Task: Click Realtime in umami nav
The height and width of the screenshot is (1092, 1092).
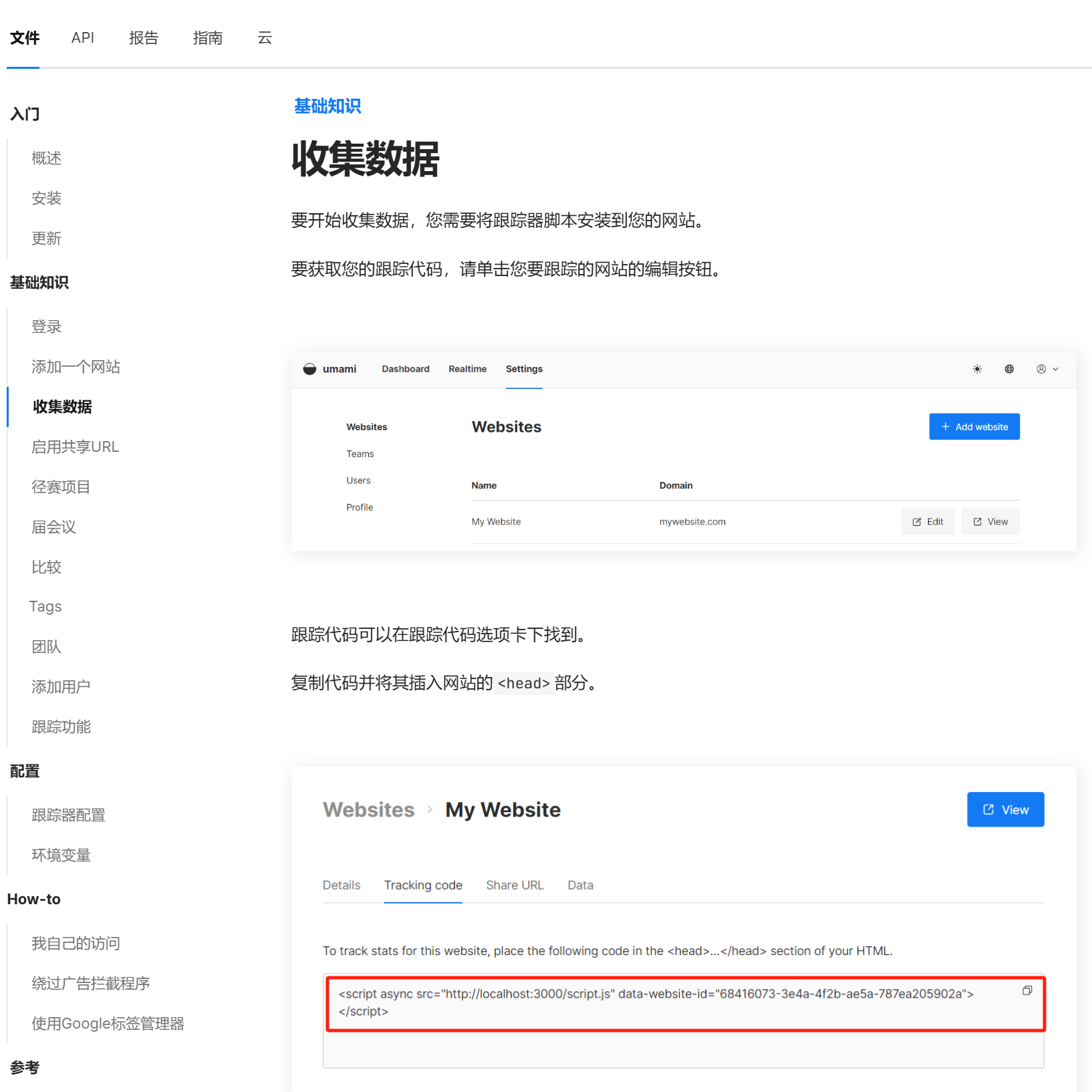Action: coord(467,369)
